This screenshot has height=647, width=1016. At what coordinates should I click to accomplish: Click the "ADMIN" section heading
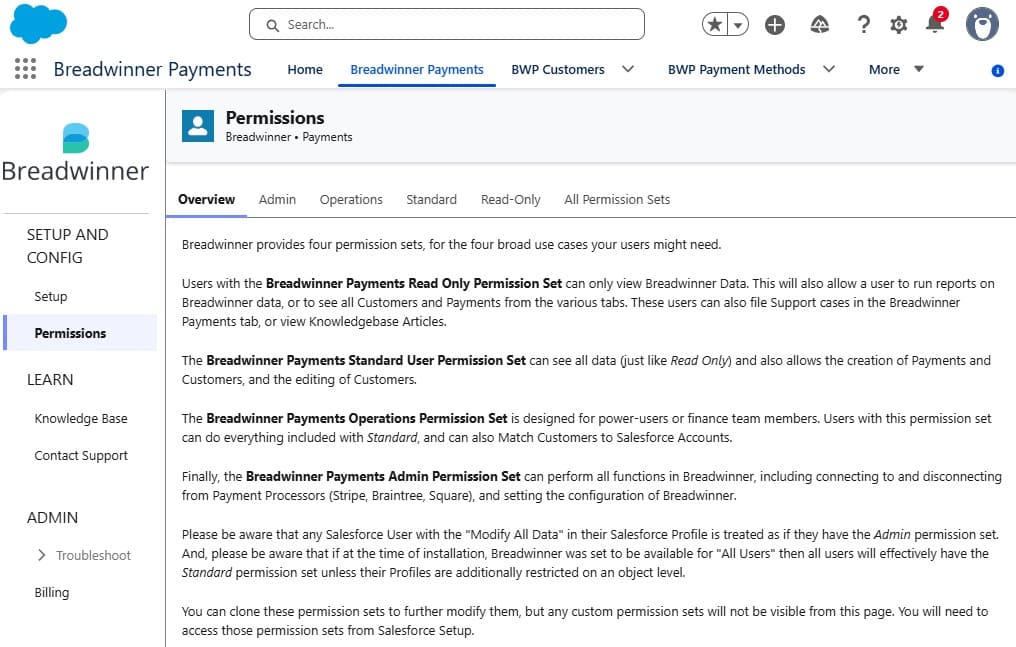52,517
